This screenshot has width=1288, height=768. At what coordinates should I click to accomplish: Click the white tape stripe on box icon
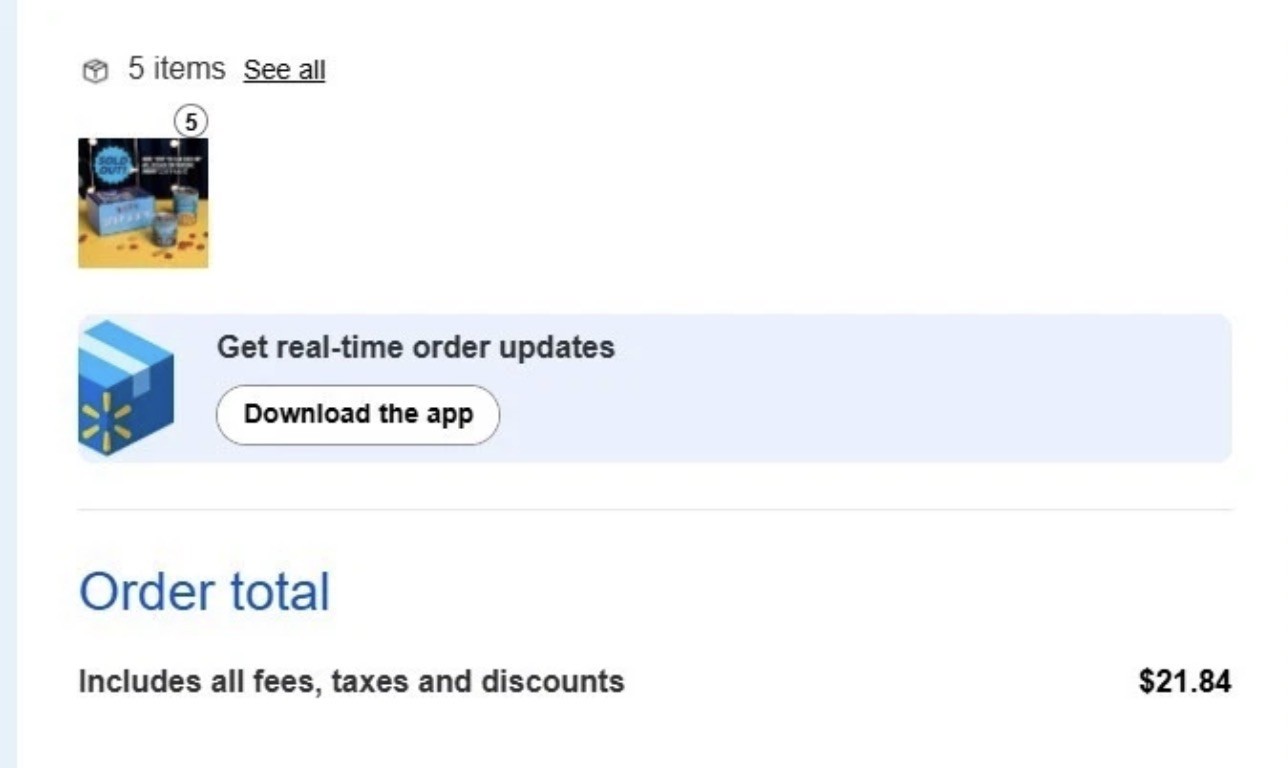pyautogui.click(x=112, y=355)
